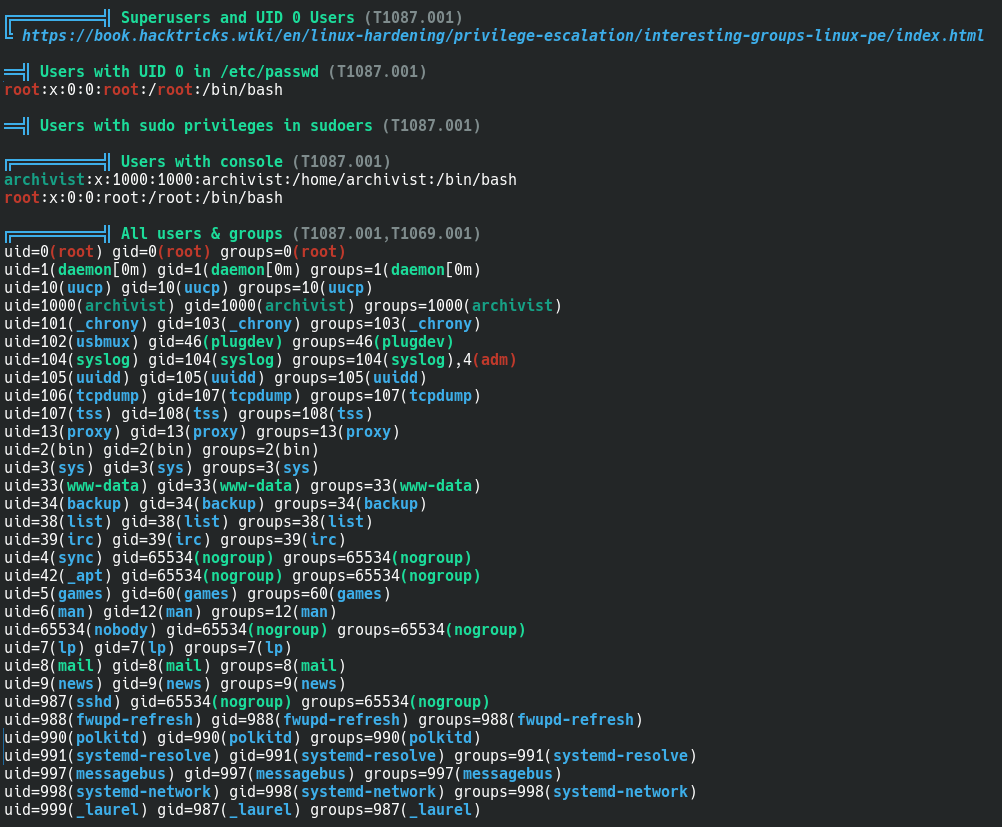Click the "All users & groups" heading
The height and width of the screenshot is (827, 1002).
[x=202, y=234]
